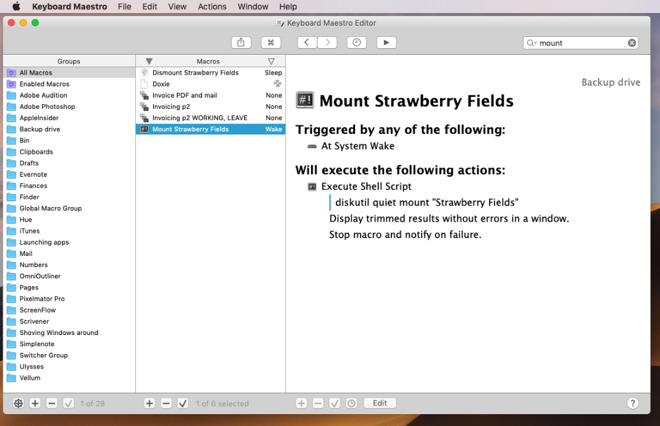Clear the search field text

pos(632,43)
